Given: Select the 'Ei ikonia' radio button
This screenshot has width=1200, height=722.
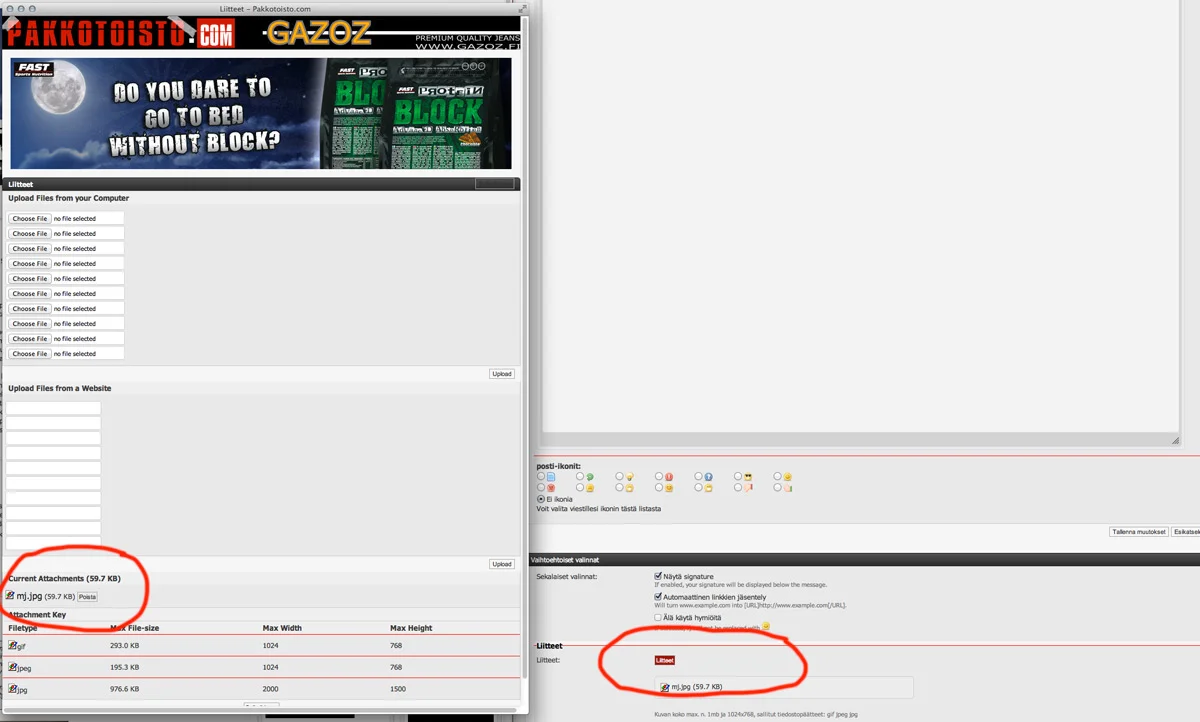Looking at the screenshot, I should [541, 498].
